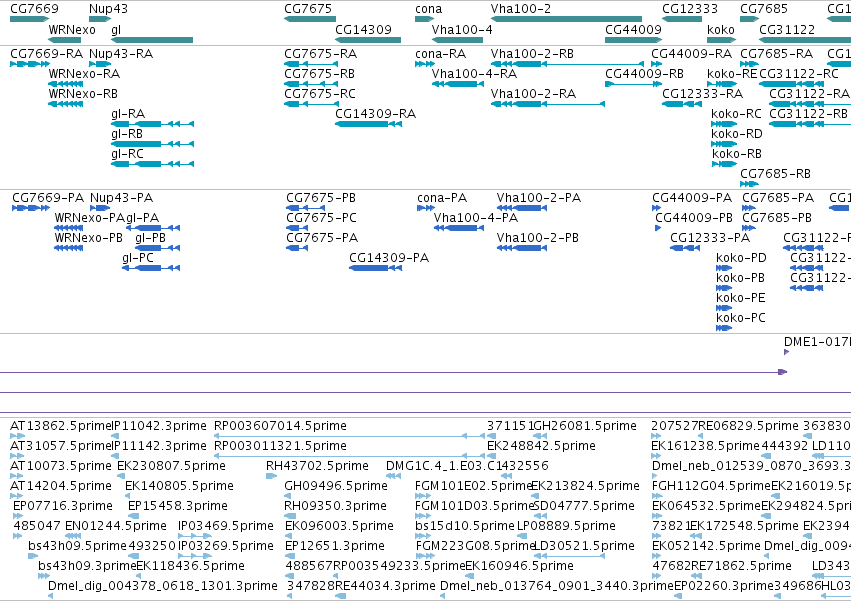Open the CG14309 gene feature
The width and height of the screenshot is (851, 601).
tap(368, 40)
